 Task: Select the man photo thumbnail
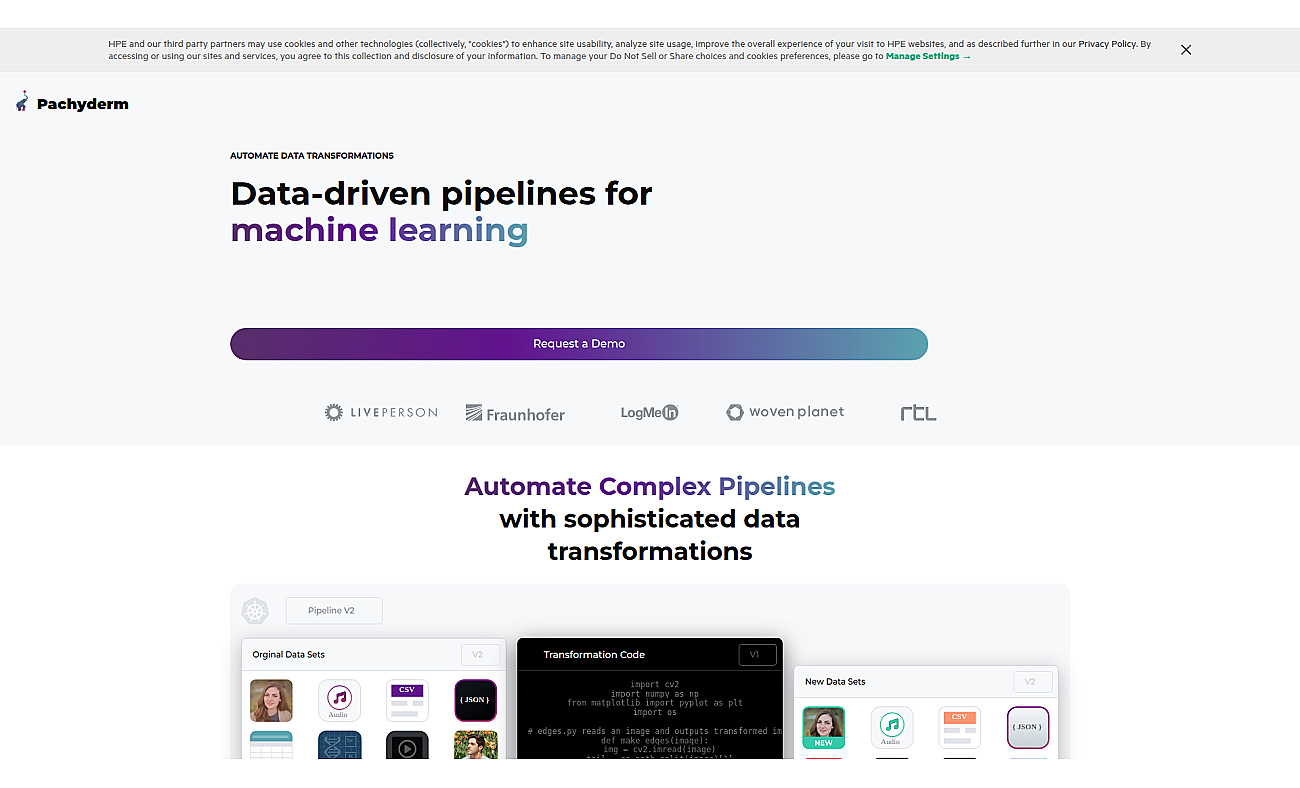click(x=475, y=745)
